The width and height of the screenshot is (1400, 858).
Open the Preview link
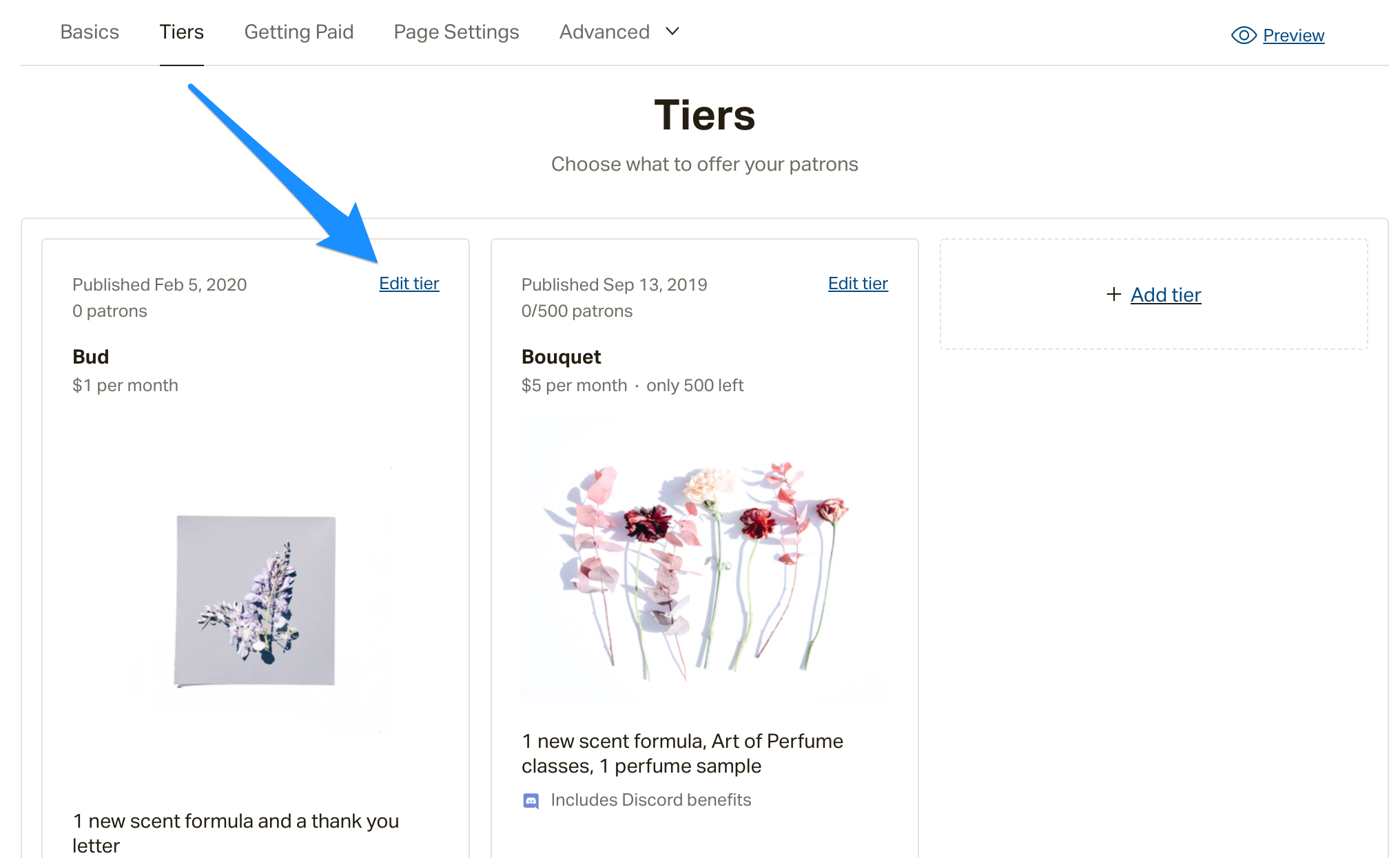click(x=1293, y=35)
